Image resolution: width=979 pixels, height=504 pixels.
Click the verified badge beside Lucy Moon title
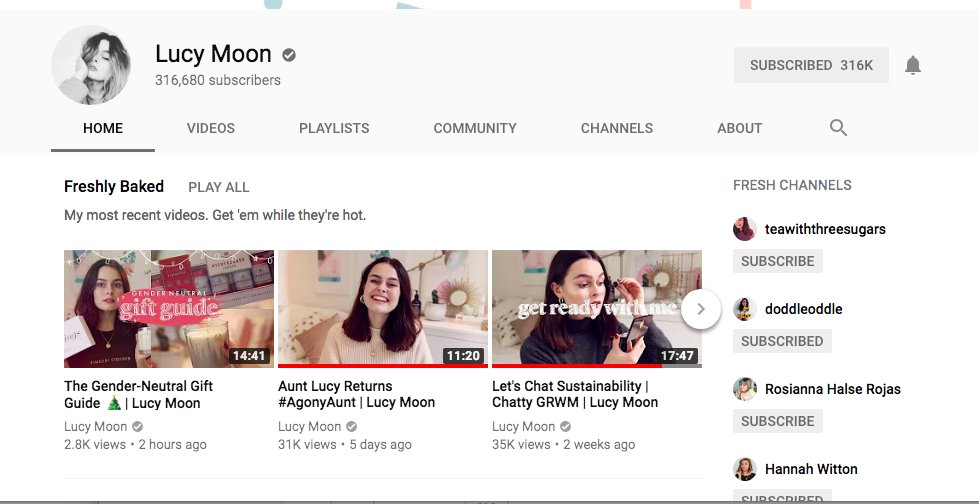tap(288, 55)
